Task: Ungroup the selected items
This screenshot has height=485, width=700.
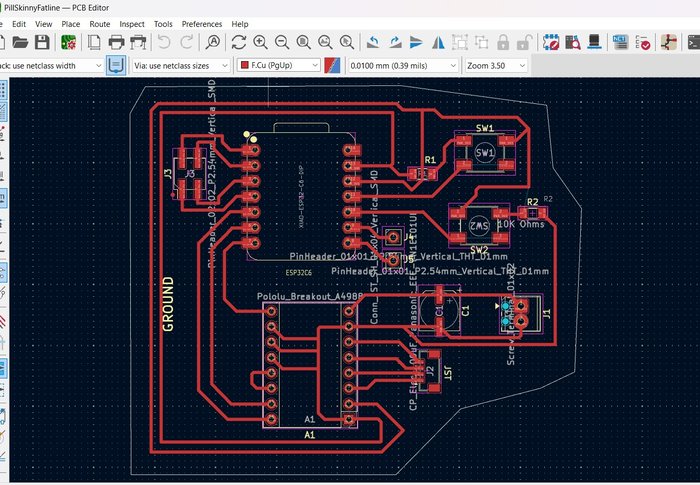Action: [x=481, y=42]
